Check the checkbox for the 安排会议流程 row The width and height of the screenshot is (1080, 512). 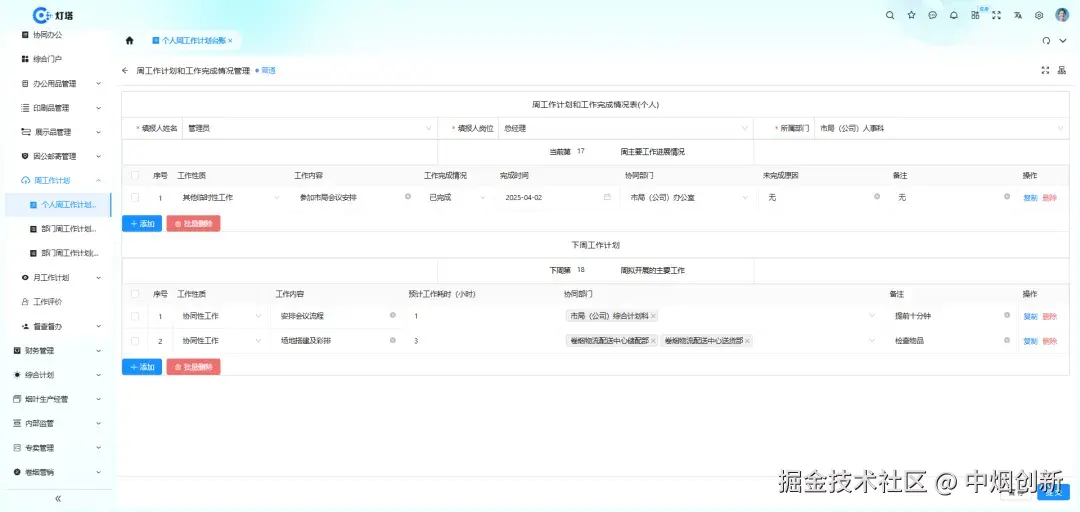tap(135, 316)
